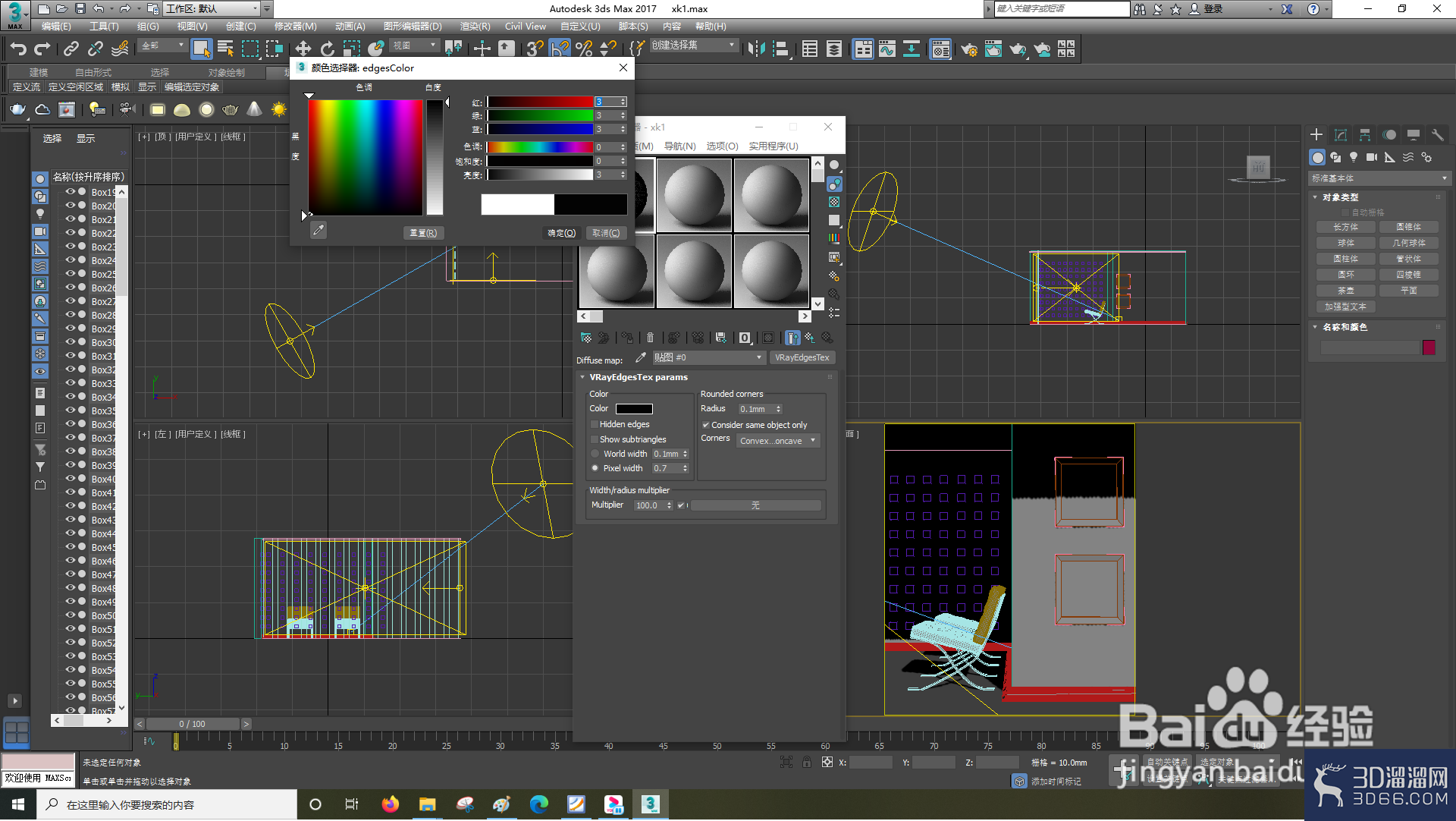Screen dimensions: 1456x821
Task: Hide Box45 using its eye icon
Action: point(70,547)
